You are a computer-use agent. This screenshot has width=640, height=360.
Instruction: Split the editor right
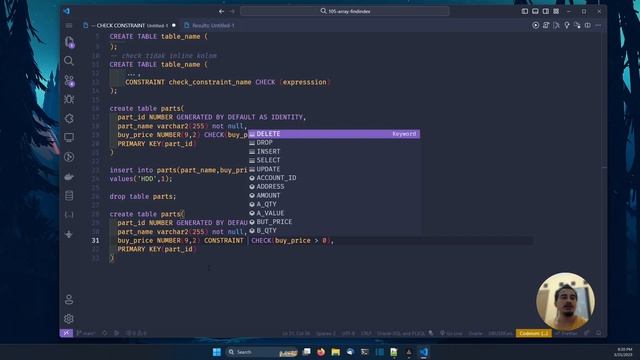588,25
